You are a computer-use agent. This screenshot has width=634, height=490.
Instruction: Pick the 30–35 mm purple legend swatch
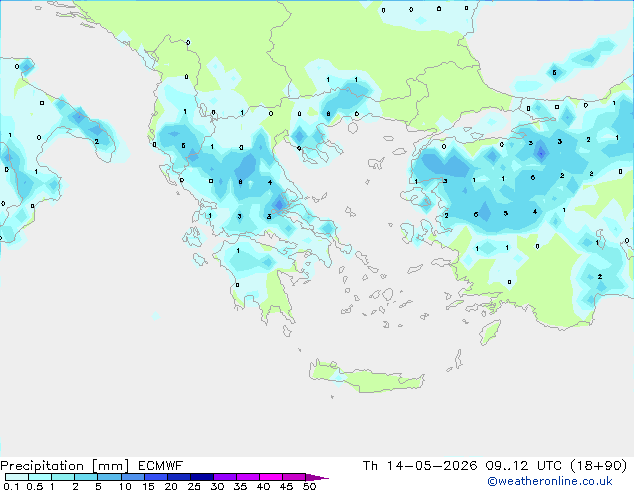pos(225,477)
